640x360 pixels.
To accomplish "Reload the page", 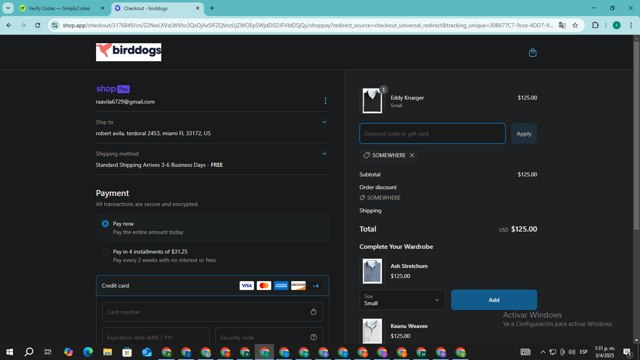I will tap(38, 25).
